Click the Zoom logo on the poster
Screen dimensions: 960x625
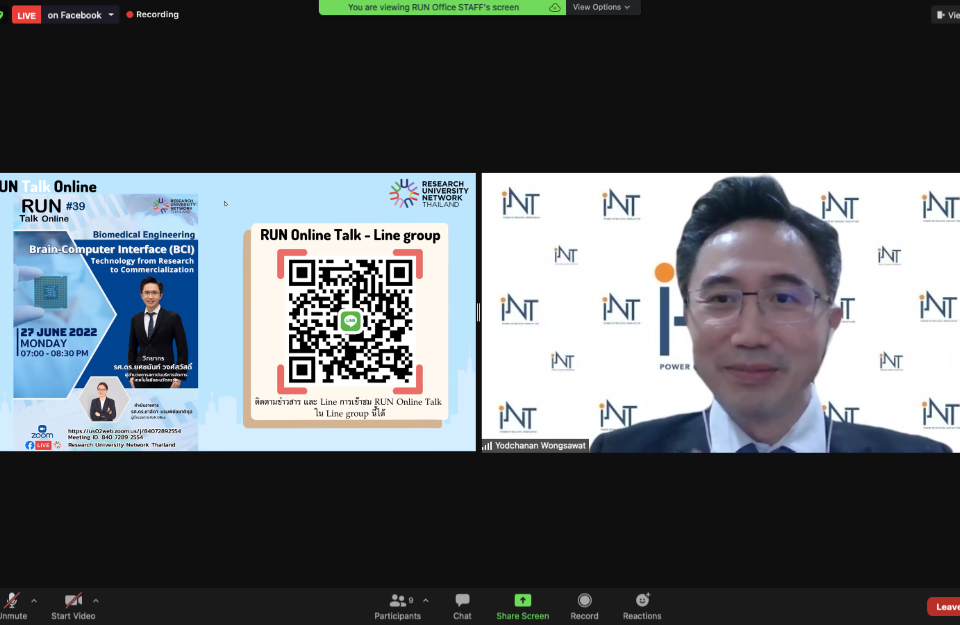(42, 432)
